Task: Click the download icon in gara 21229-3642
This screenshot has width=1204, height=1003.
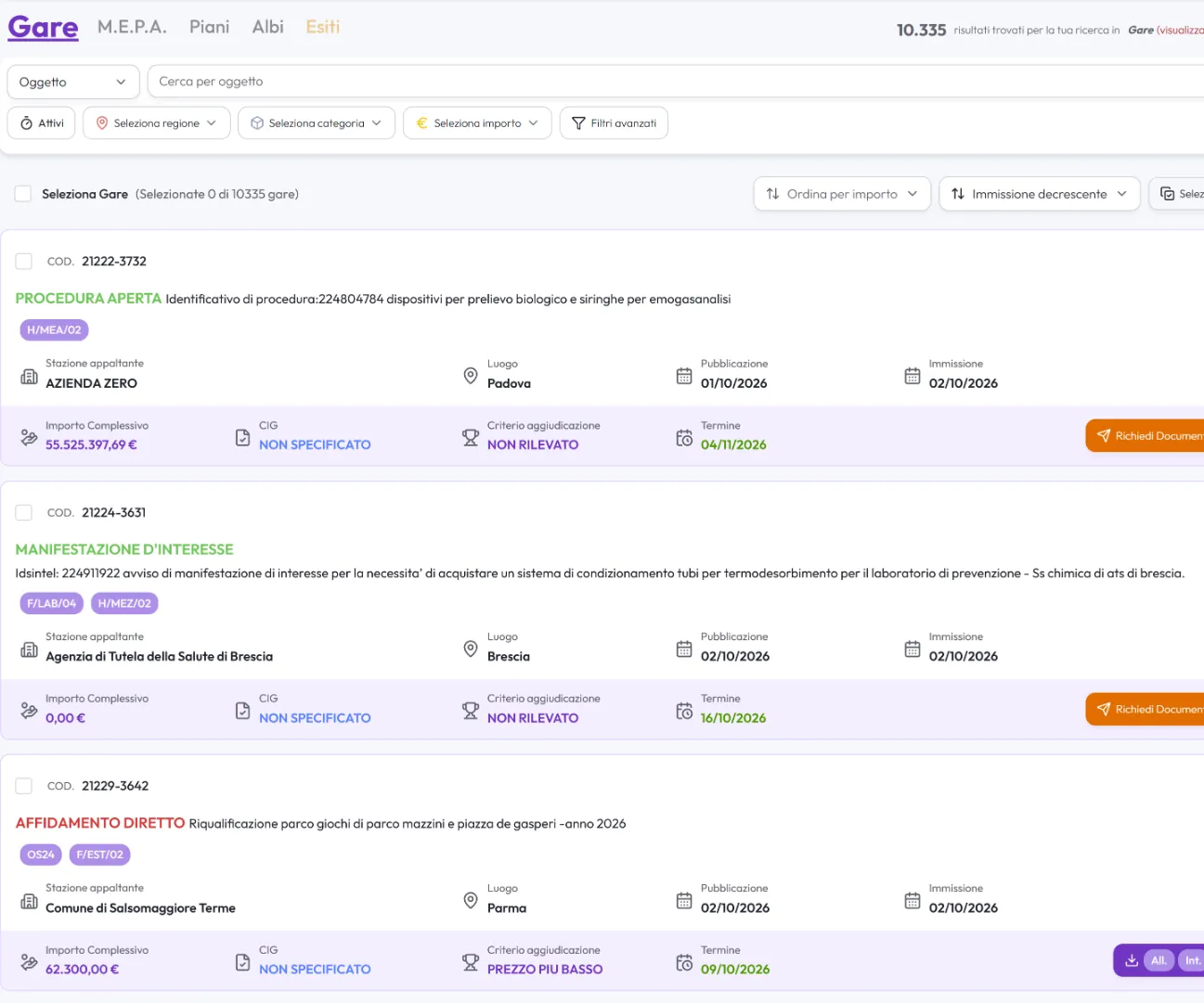Action: (x=1132, y=960)
